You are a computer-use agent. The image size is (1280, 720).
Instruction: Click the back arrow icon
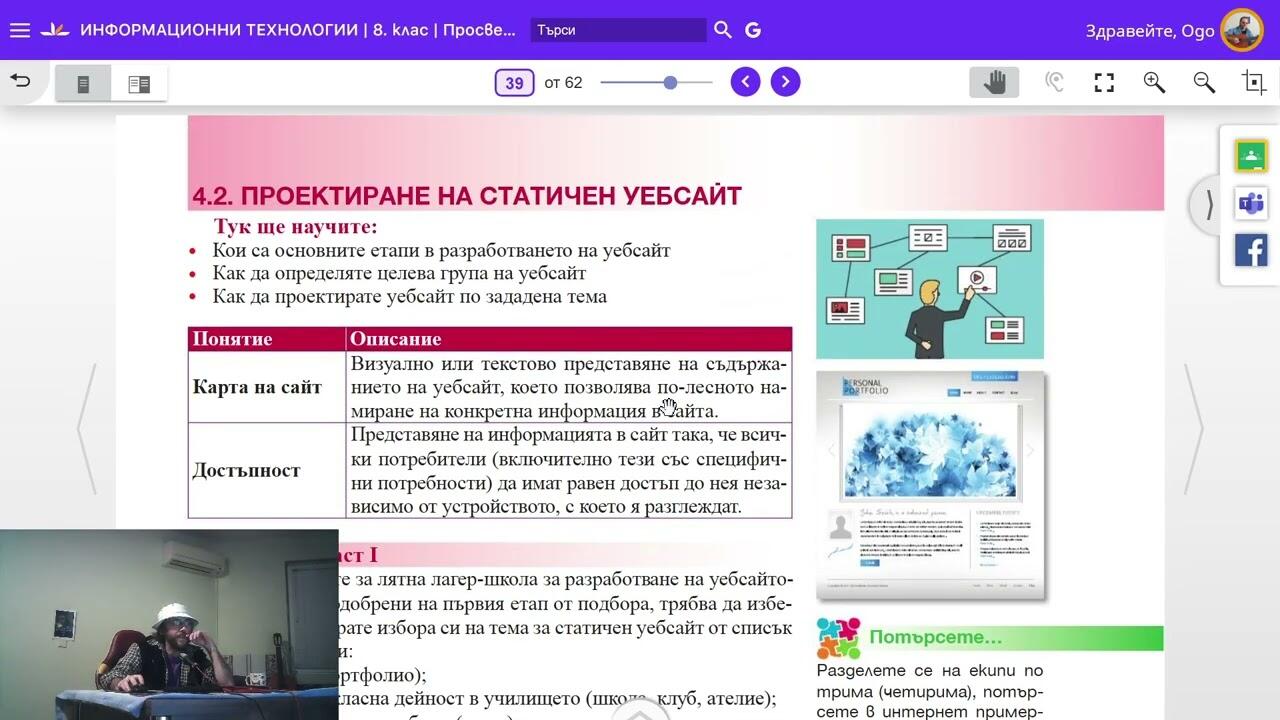pyautogui.click(x=21, y=82)
